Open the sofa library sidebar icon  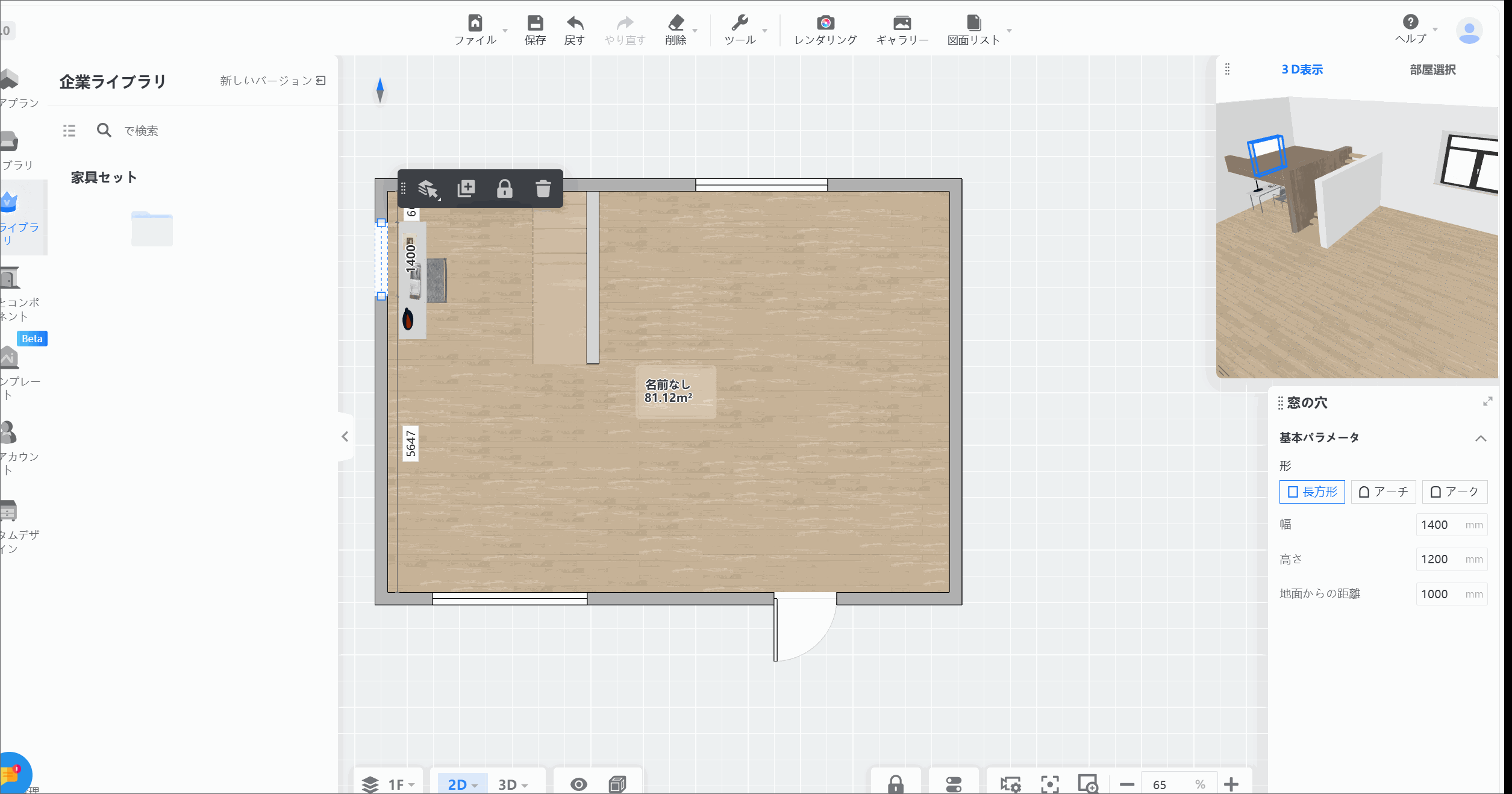coord(9,142)
